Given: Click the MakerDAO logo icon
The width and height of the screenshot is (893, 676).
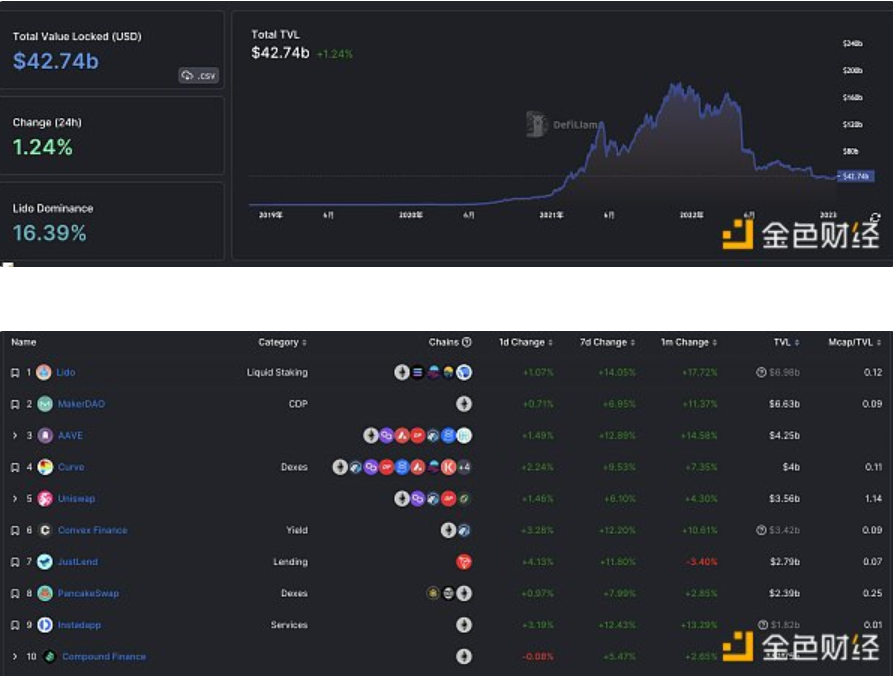Looking at the screenshot, I should pyautogui.click(x=45, y=404).
